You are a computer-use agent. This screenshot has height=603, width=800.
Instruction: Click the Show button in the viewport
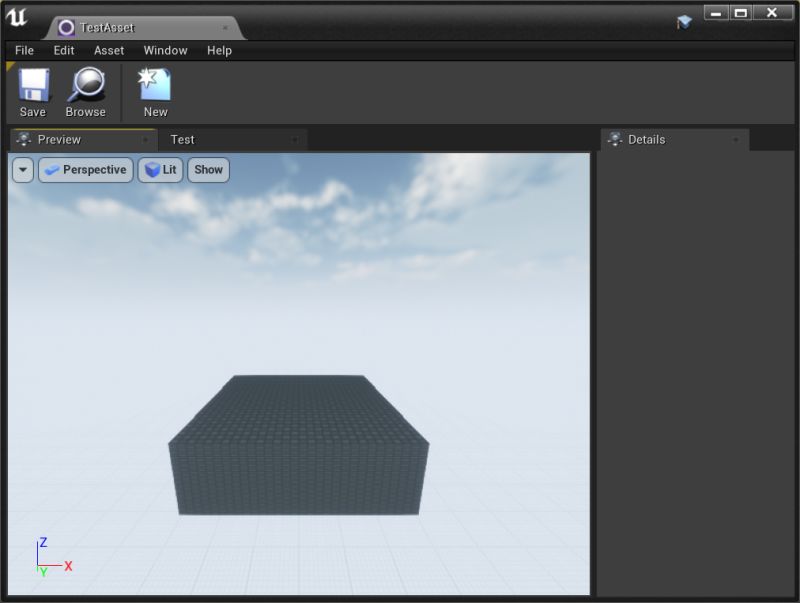pos(208,170)
